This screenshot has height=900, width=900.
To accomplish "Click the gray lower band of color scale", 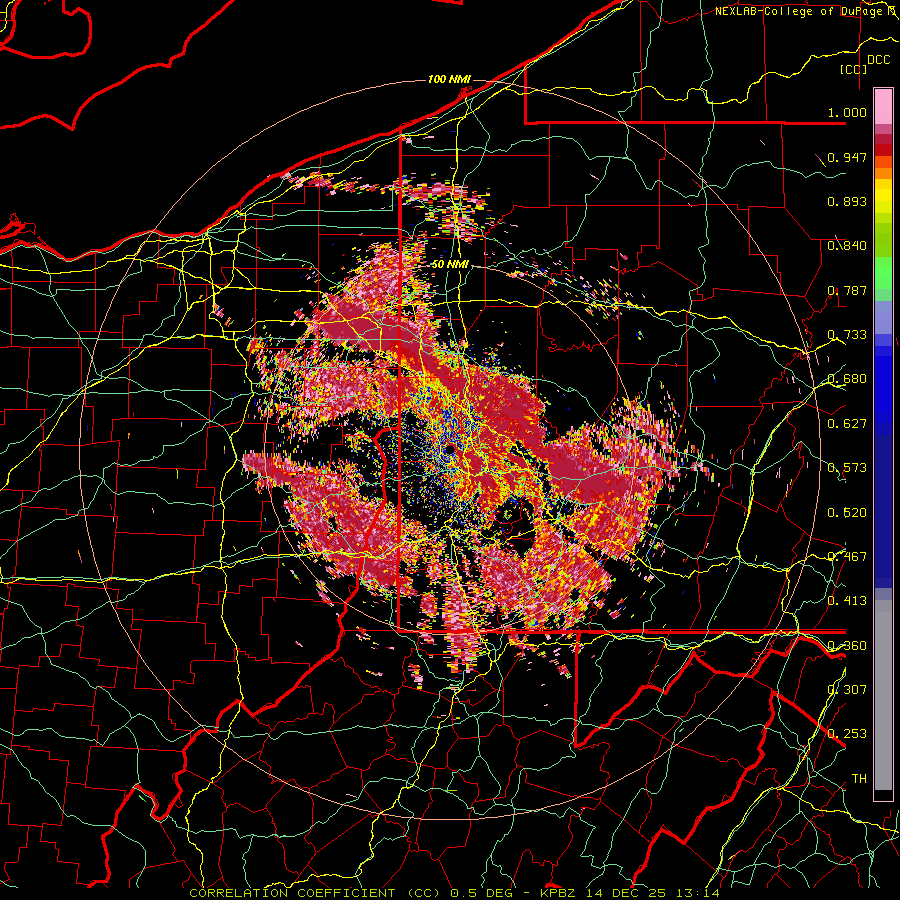I will point(883,695).
